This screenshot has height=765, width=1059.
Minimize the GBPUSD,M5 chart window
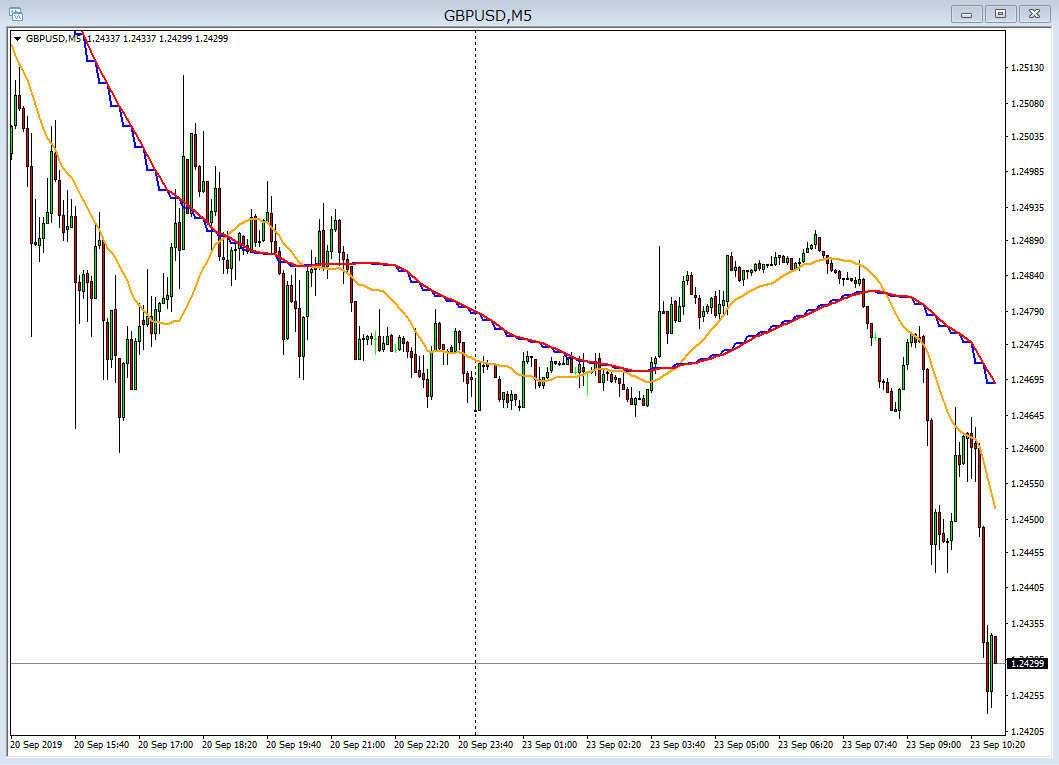(x=966, y=14)
